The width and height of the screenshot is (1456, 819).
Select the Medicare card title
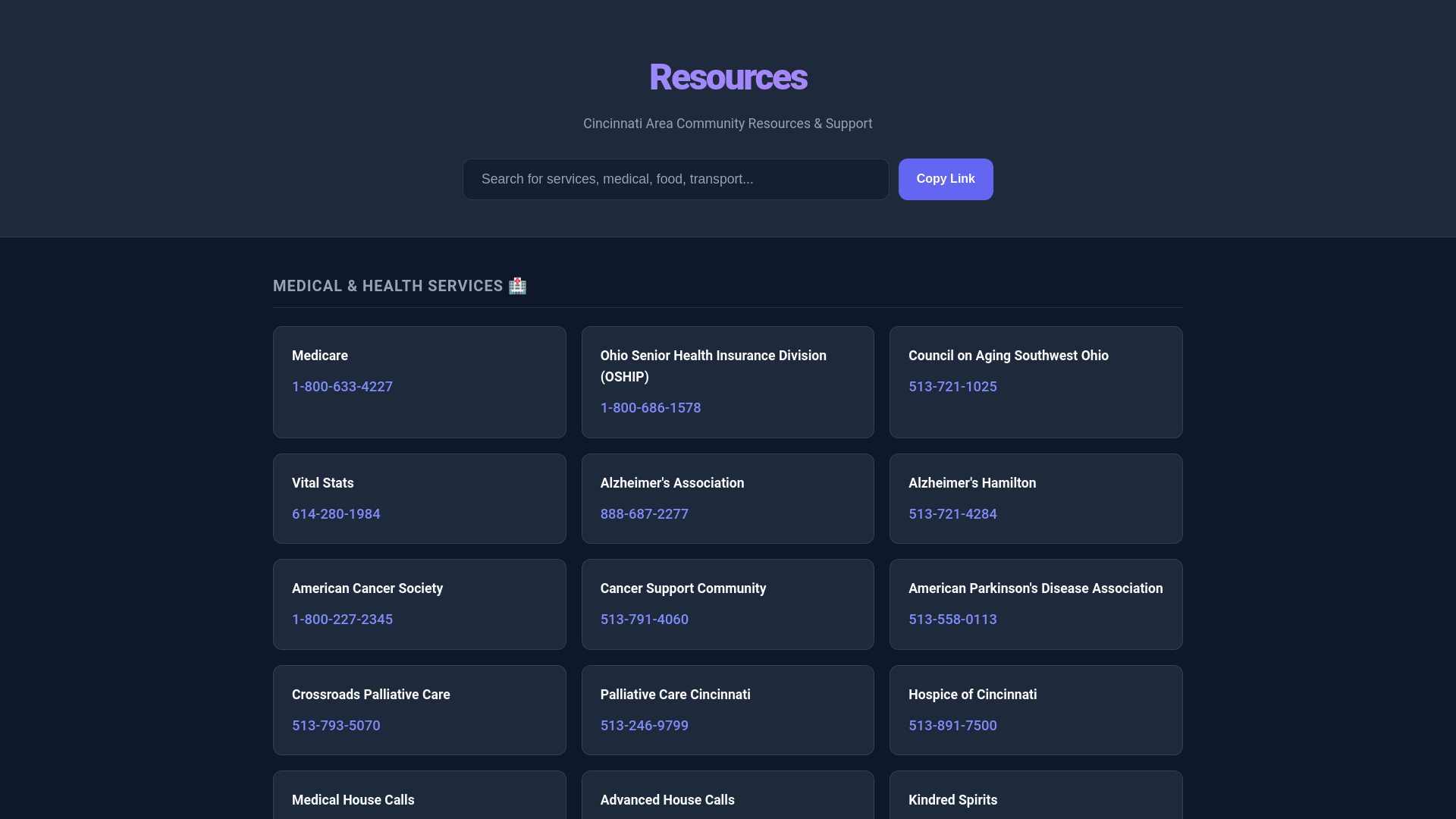pyautogui.click(x=320, y=356)
